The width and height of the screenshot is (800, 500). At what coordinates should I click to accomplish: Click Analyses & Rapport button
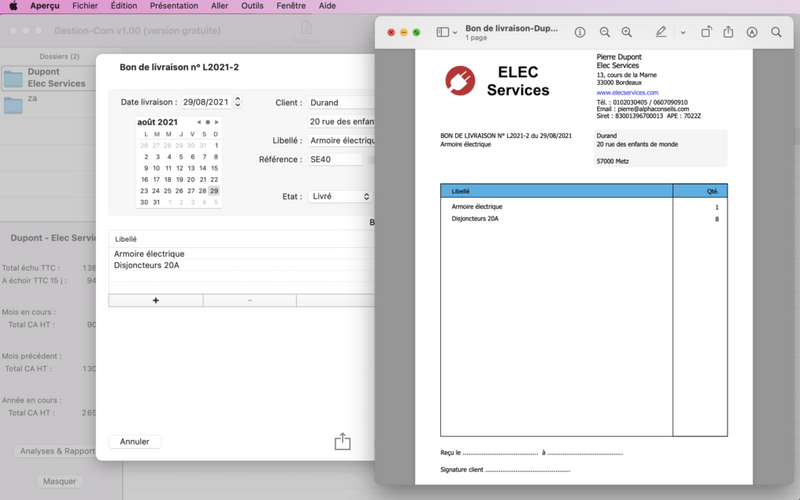(56, 451)
